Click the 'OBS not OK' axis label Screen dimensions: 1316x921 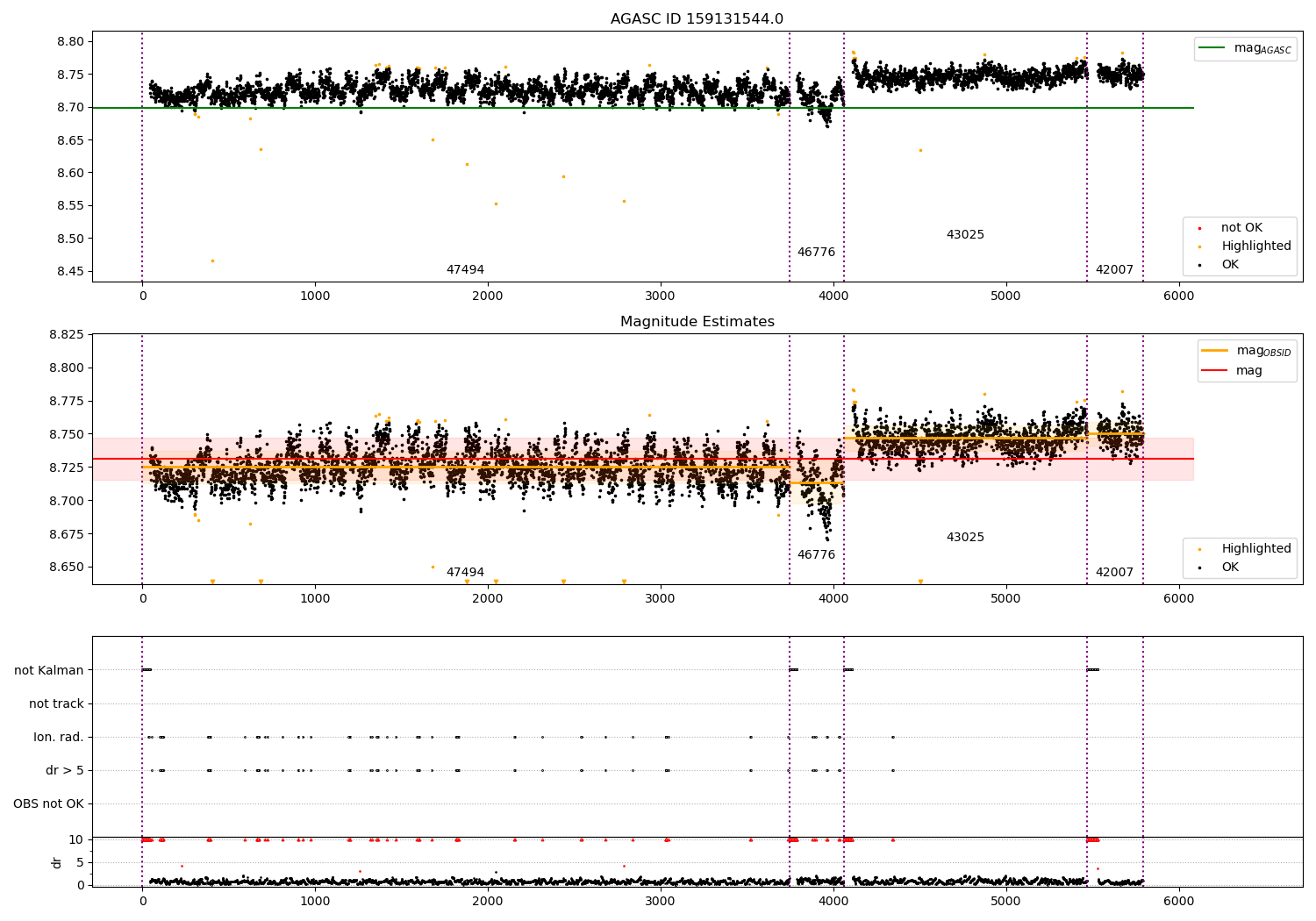48,804
